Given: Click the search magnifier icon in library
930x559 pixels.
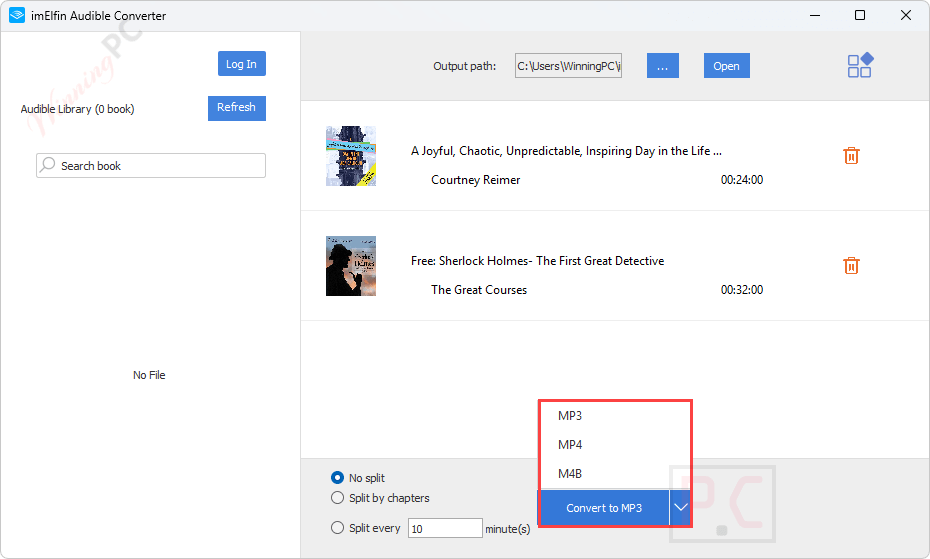Looking at the screenshot, I should [48, 164].
